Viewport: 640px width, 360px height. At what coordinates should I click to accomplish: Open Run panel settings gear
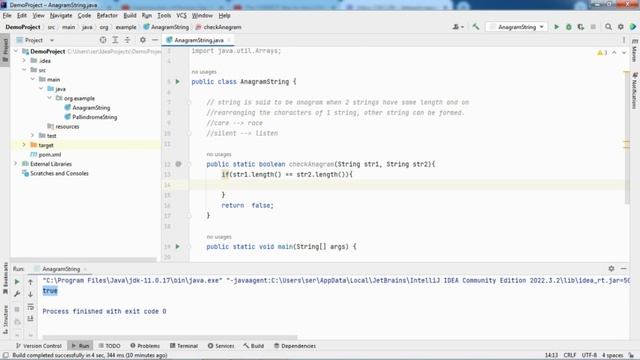click(x=611, y=269)
